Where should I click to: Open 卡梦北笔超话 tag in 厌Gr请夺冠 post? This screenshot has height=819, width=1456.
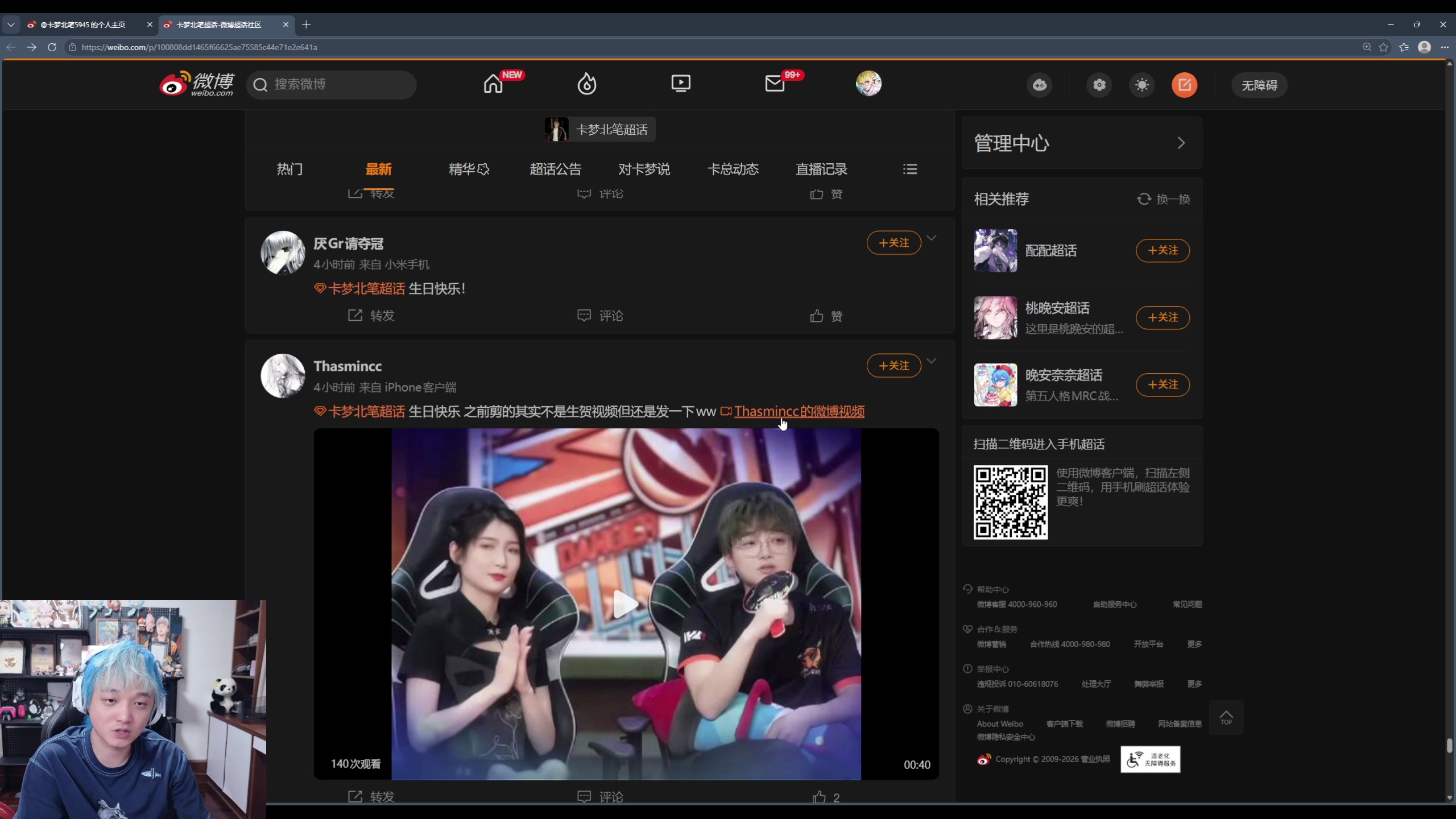[x=359, y=288]
